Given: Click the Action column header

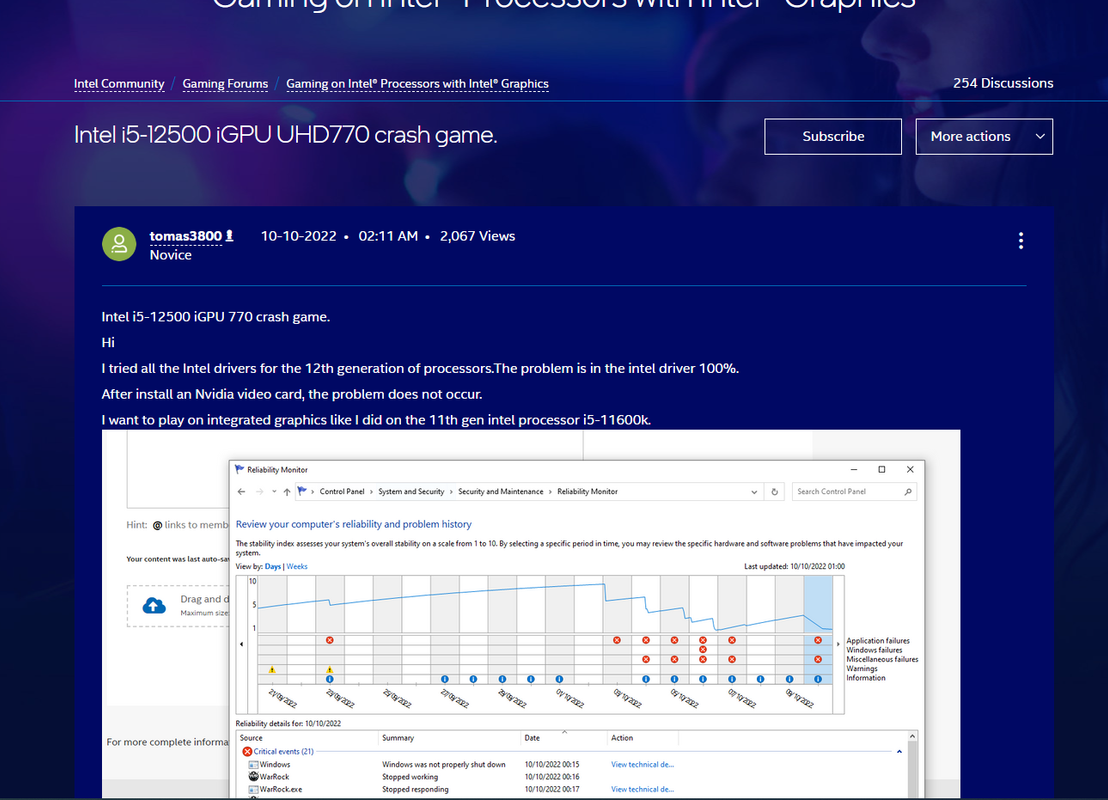Looking at the screenshot, I should tap(622, 738).
